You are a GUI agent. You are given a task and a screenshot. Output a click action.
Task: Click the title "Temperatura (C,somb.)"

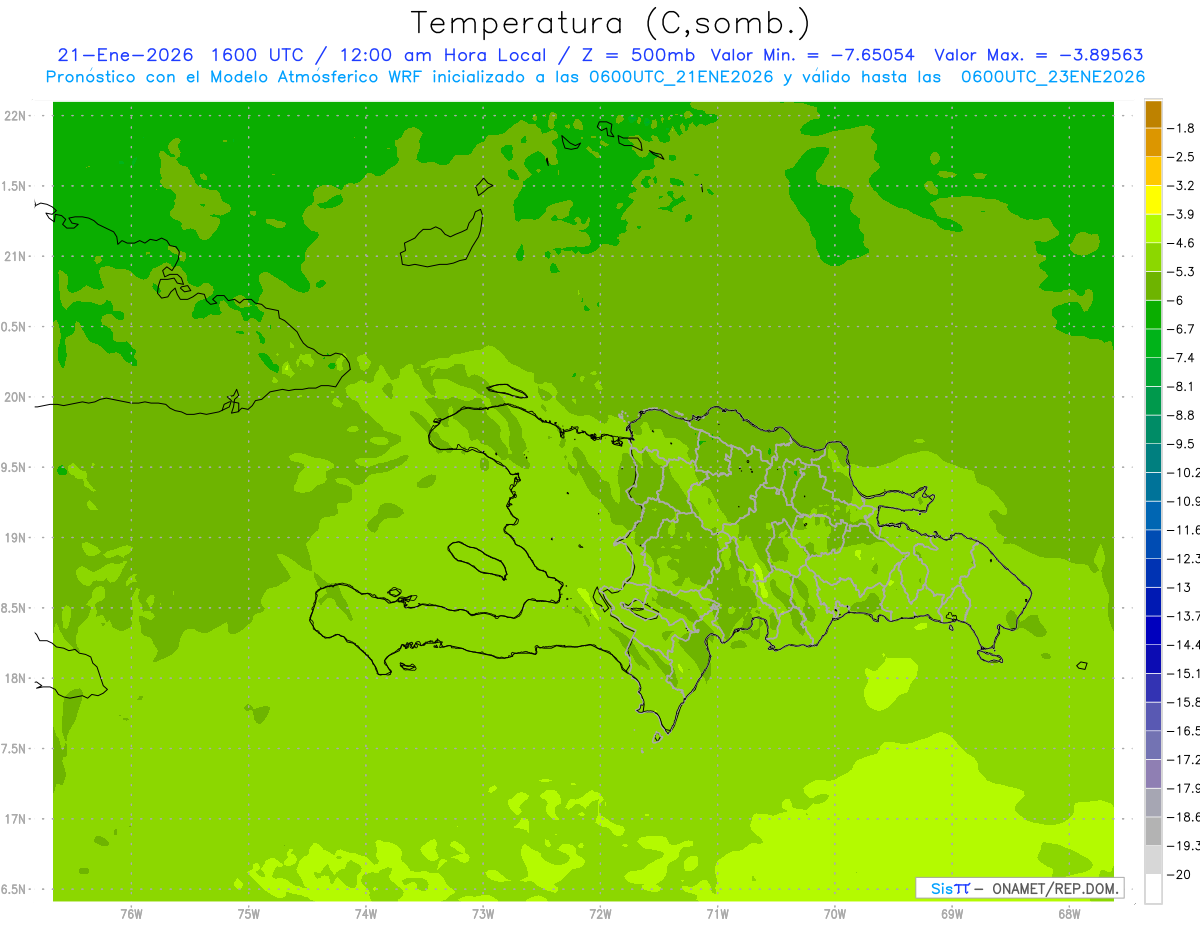coord(611,23)
